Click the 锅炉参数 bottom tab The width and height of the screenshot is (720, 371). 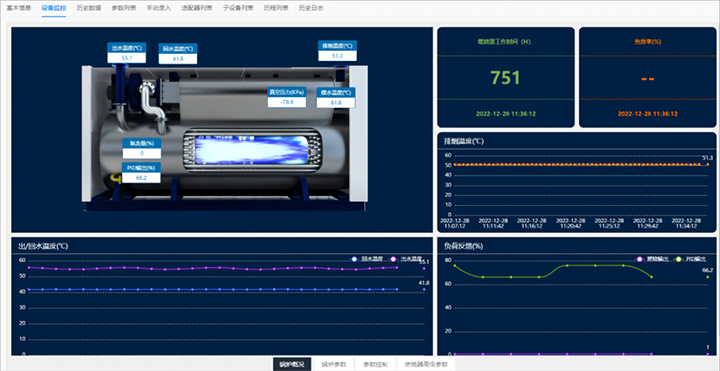click(334, 365)
